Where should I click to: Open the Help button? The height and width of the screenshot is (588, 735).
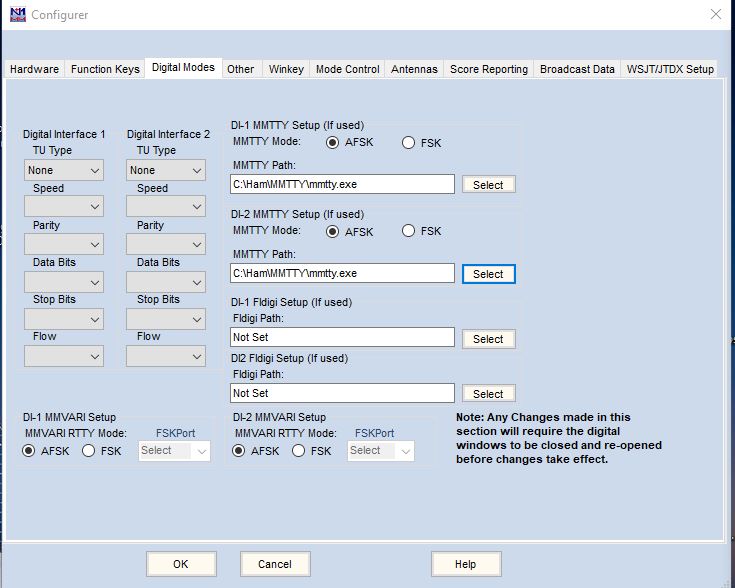[x=465, y=564]
